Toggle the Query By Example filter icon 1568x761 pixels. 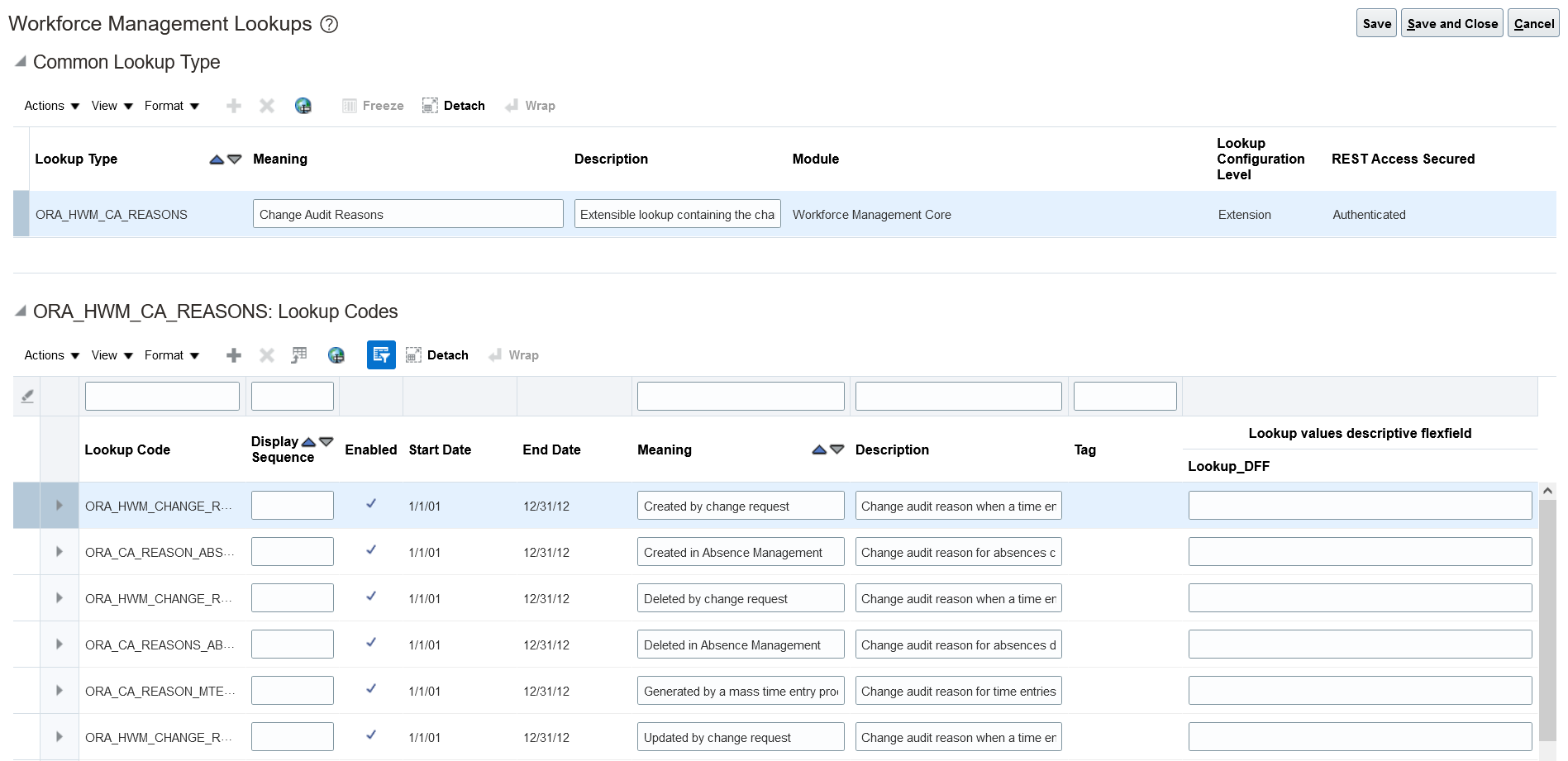point(381,354)
